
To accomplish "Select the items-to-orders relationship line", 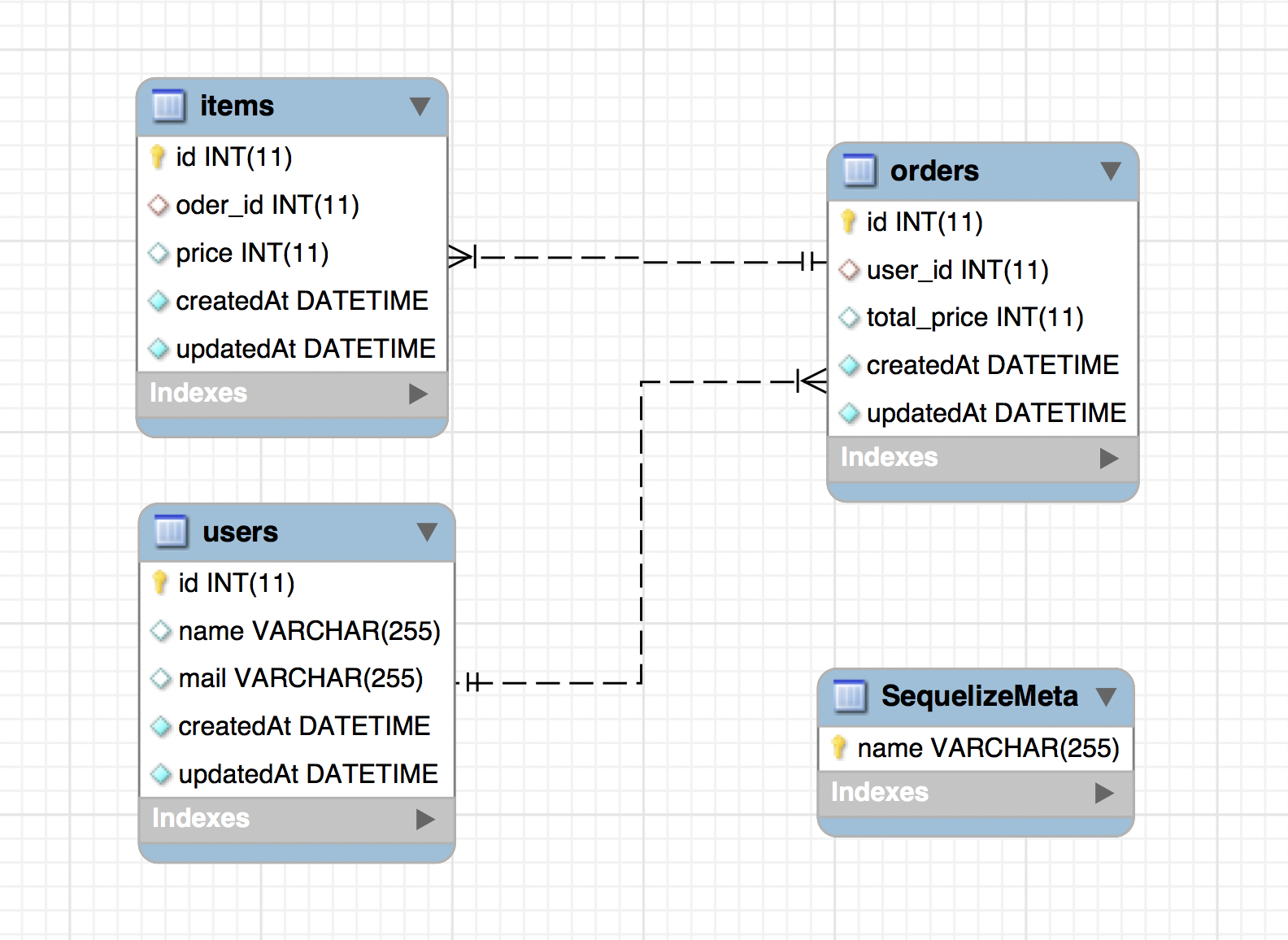I will [x=637, y=259].
